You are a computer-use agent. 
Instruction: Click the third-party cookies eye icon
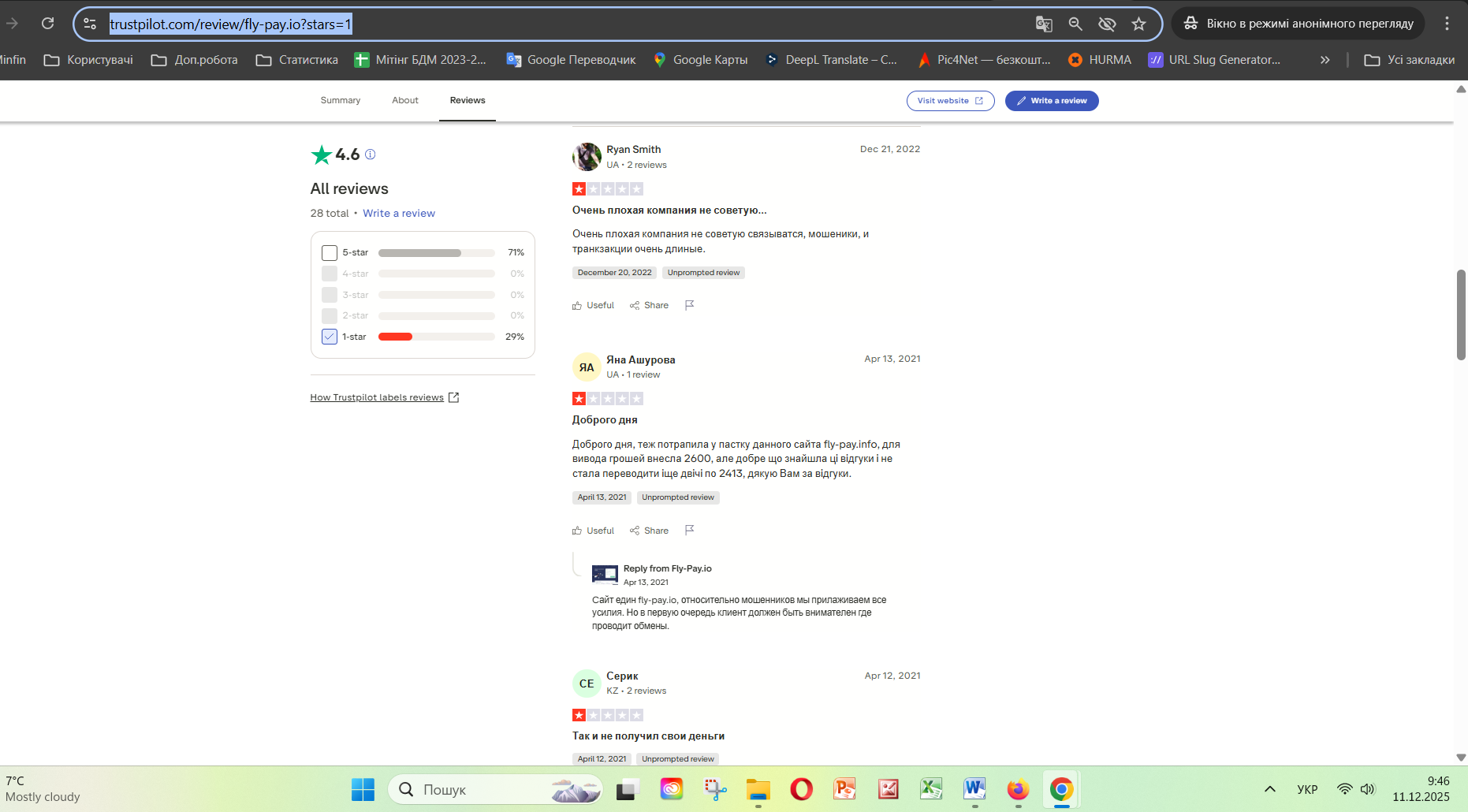click(1107, 24)
